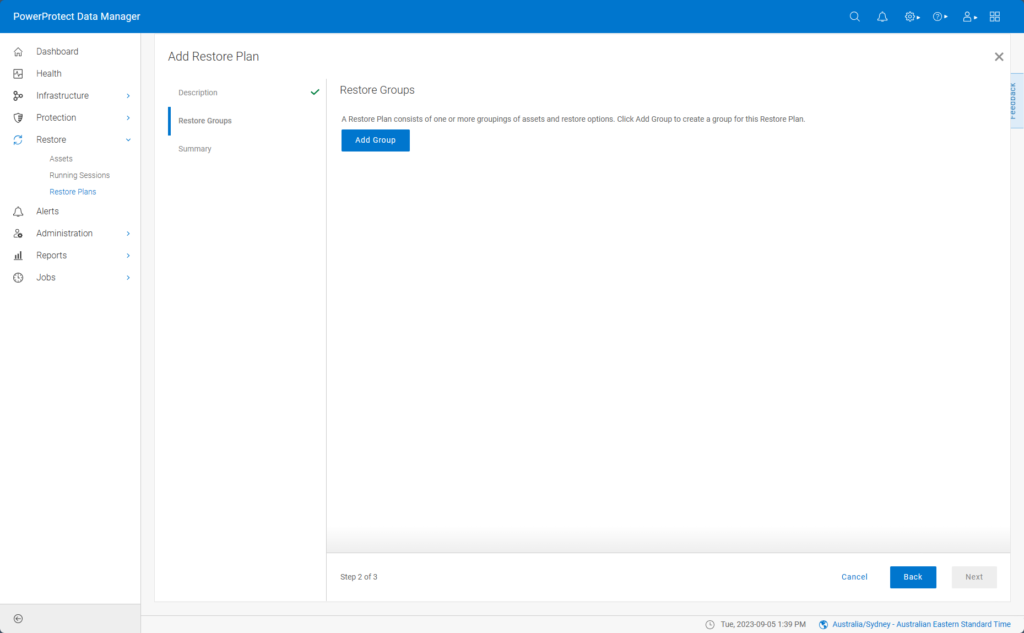This screenshot has height=633, width=1024.
Task: Collapse the Restore navigation section
Action: [x=127, y=139]
